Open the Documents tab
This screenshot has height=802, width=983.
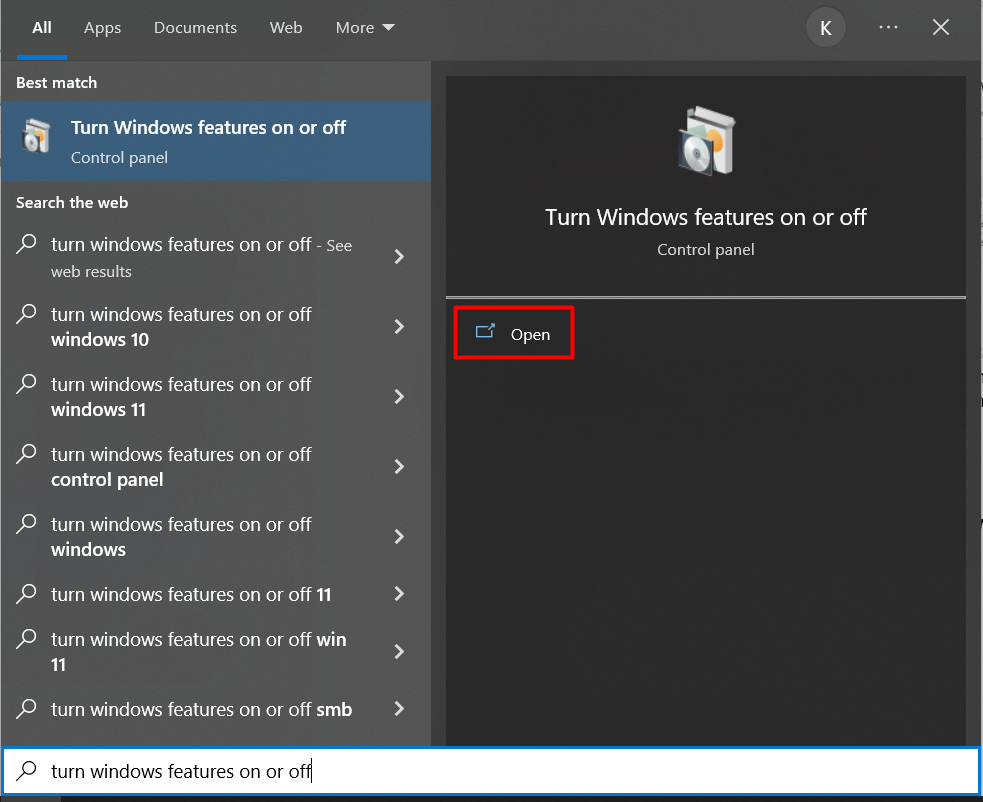195,28
